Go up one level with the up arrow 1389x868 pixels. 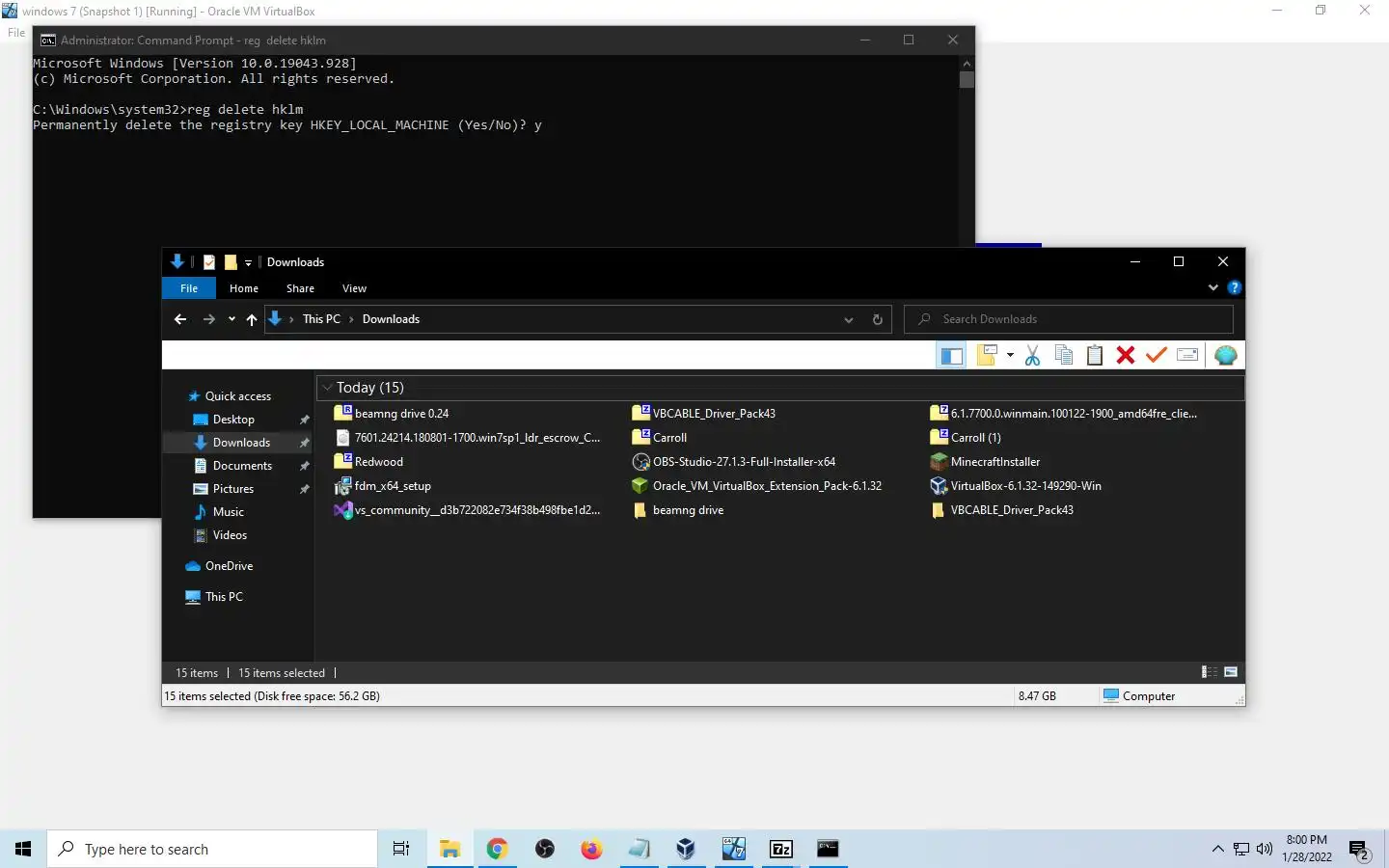click(x=252, y=319)
